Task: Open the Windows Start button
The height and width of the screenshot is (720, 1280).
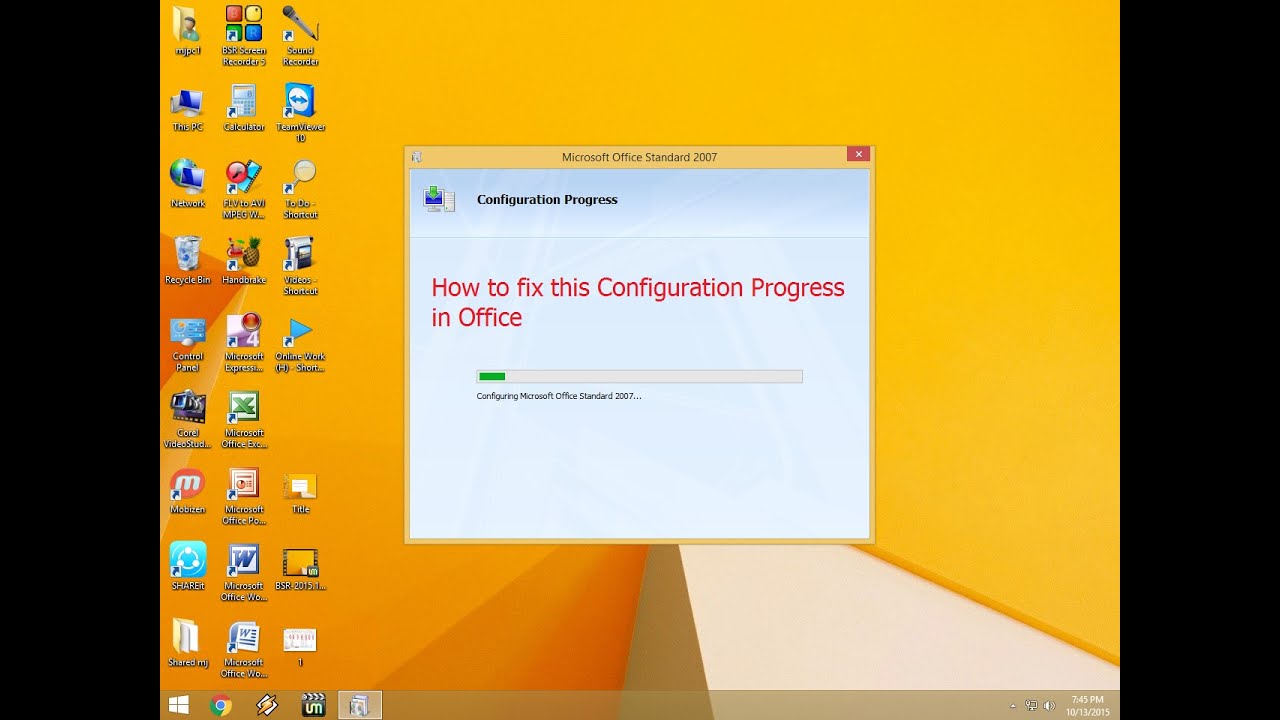Action: click(x=179, y=705)
